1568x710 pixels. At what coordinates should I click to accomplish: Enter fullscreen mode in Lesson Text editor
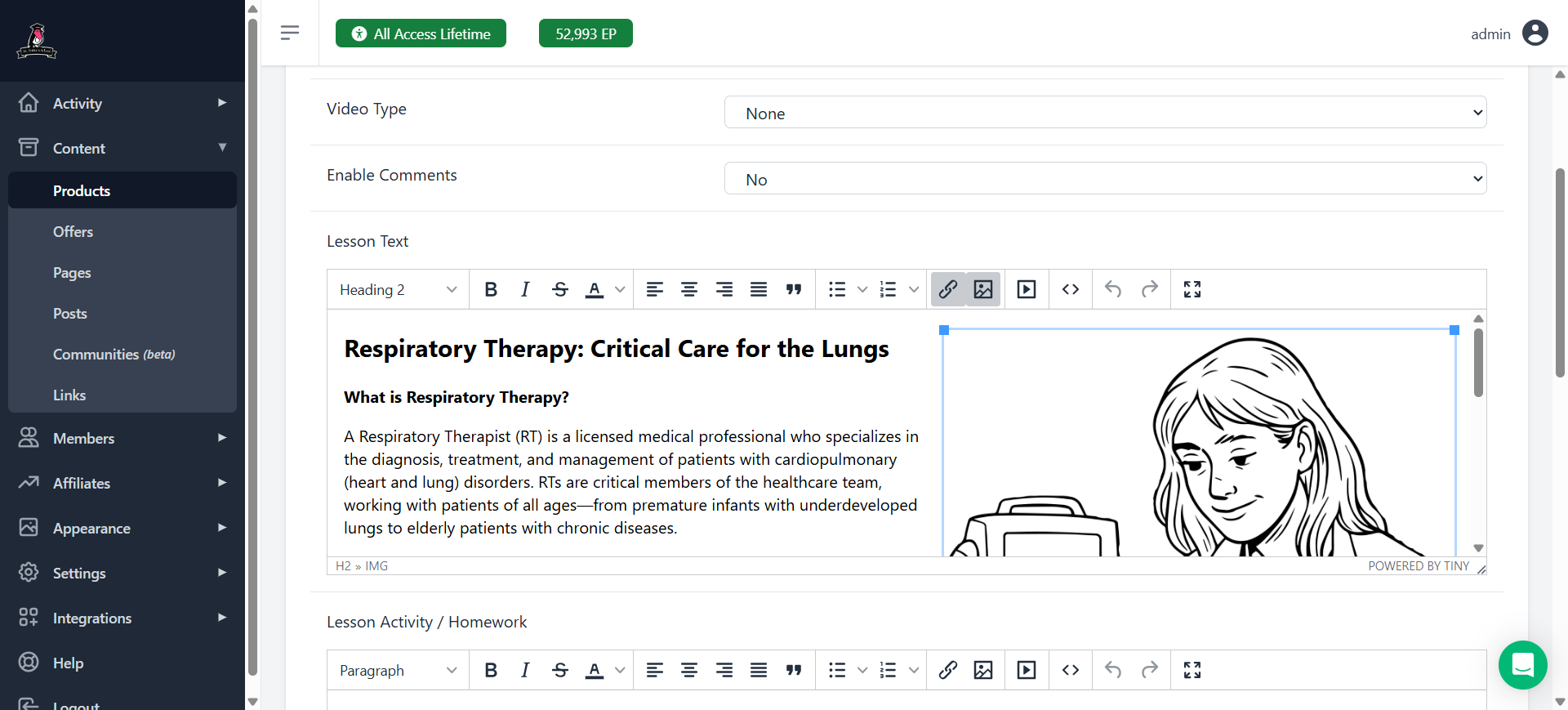[x=1192, y=289]
